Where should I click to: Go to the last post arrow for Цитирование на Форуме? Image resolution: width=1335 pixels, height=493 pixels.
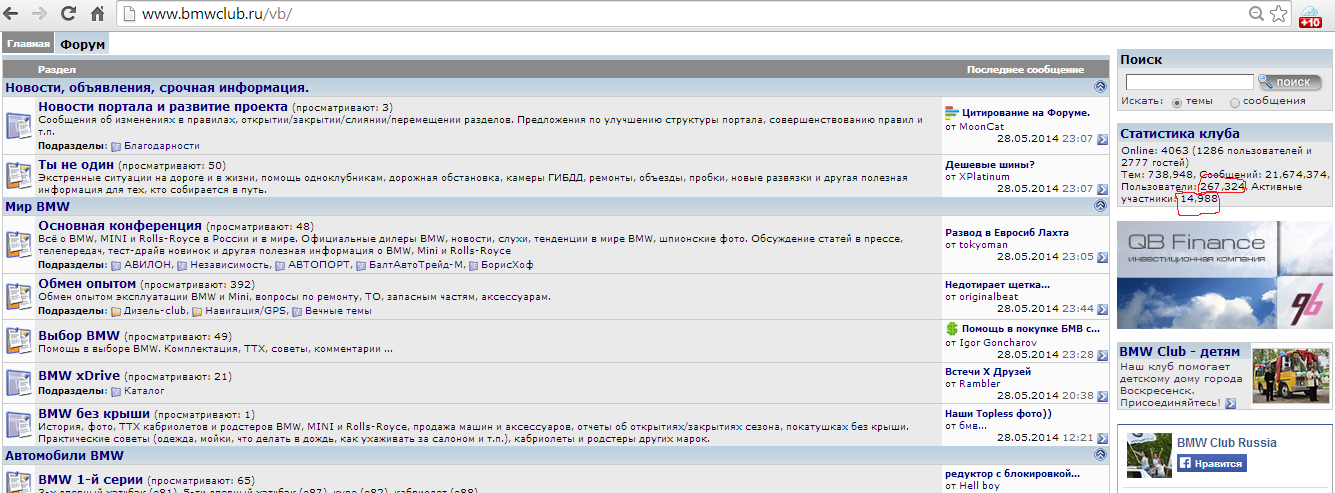pyautogui.click(x=1102, y=139)
